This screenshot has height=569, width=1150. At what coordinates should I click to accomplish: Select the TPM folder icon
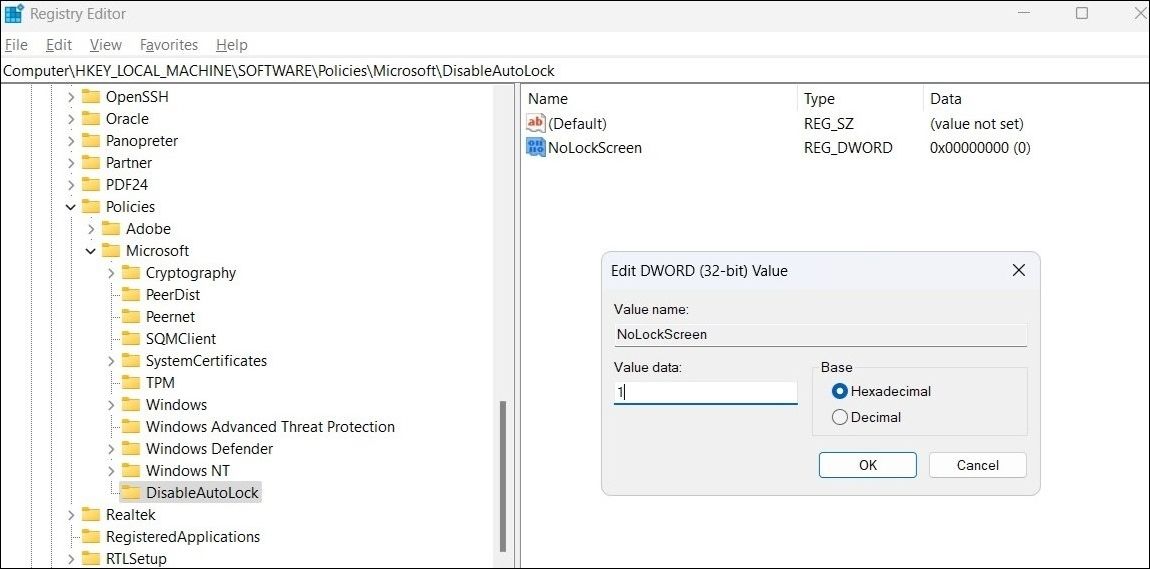tap(131, 382)
